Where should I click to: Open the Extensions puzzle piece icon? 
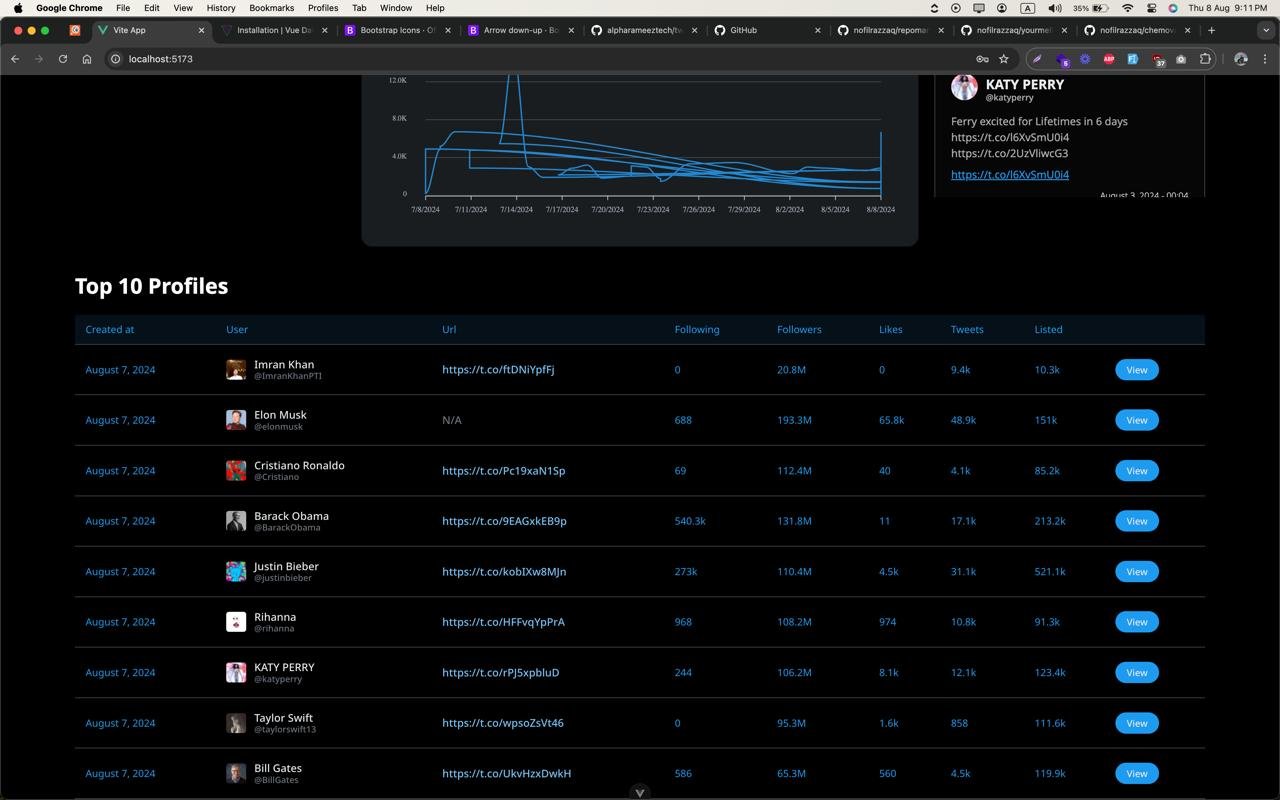coord(1206,59)
